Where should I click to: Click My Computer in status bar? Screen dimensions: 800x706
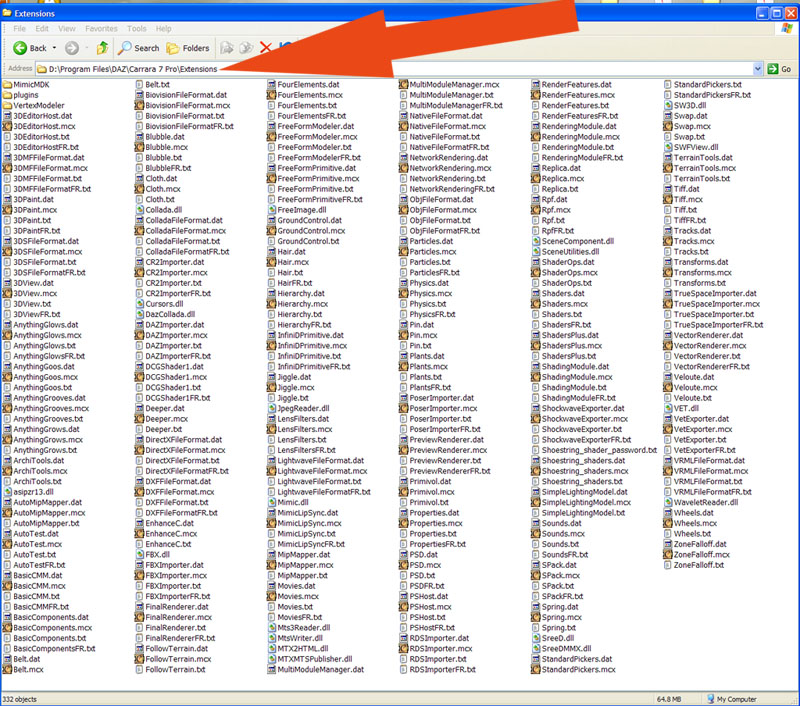[x=731, y=699]
